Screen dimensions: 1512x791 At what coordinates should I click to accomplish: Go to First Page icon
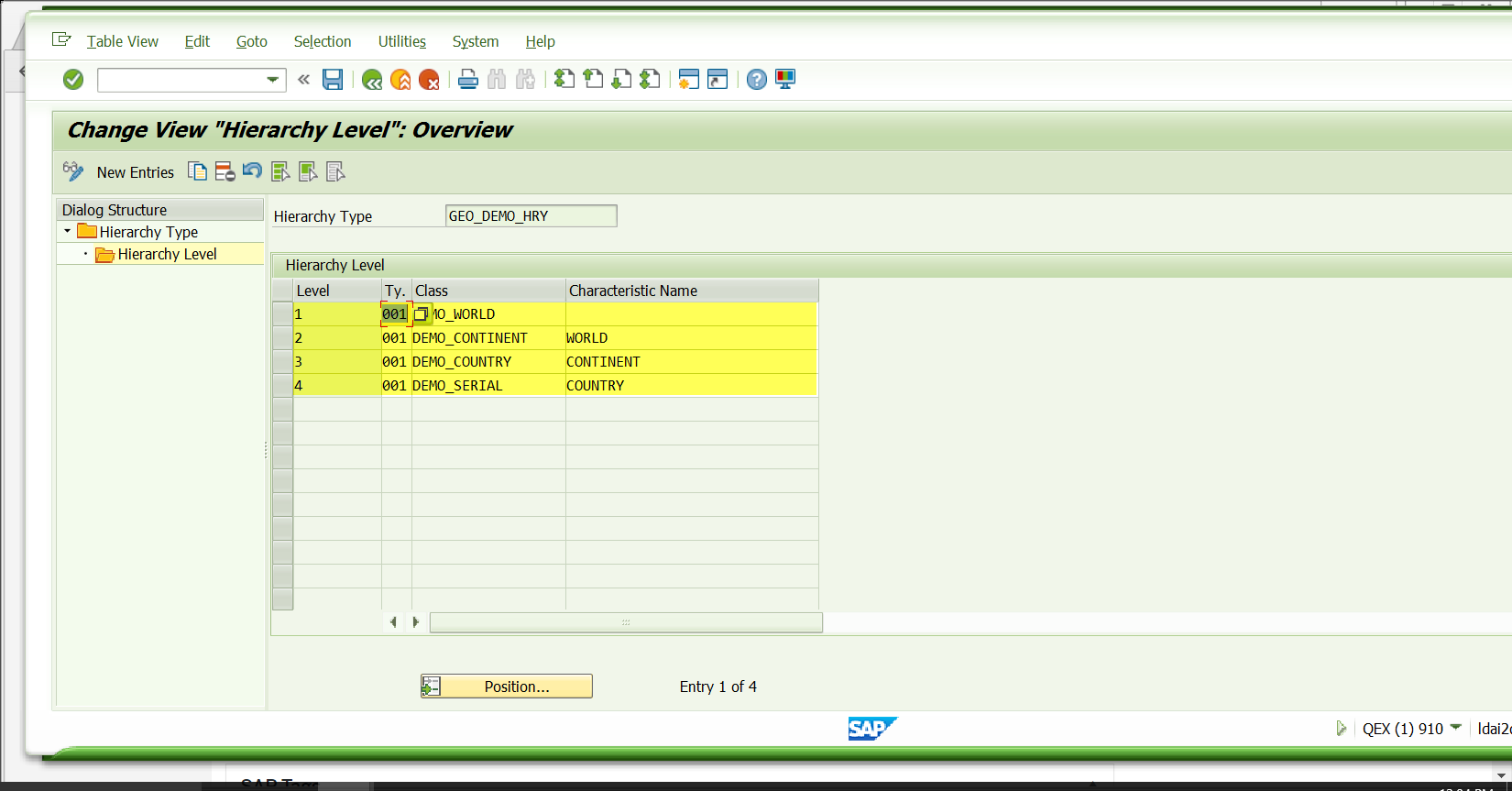point(564,80)
